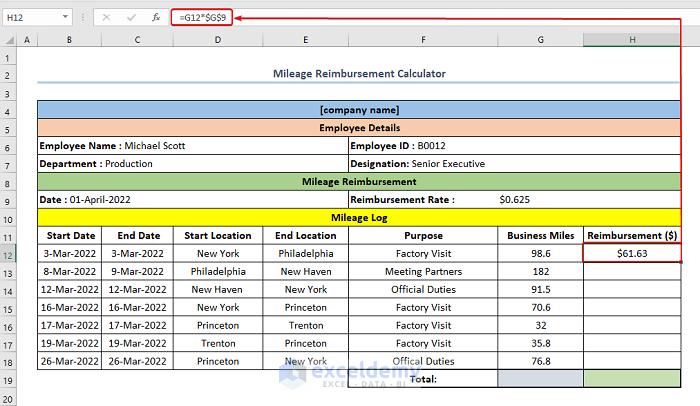Image resolution: width=700 pixels, height=406 pixels.
Task: Click the Cancel (X) formula bar icon
Action: click(x=106, y=17)
